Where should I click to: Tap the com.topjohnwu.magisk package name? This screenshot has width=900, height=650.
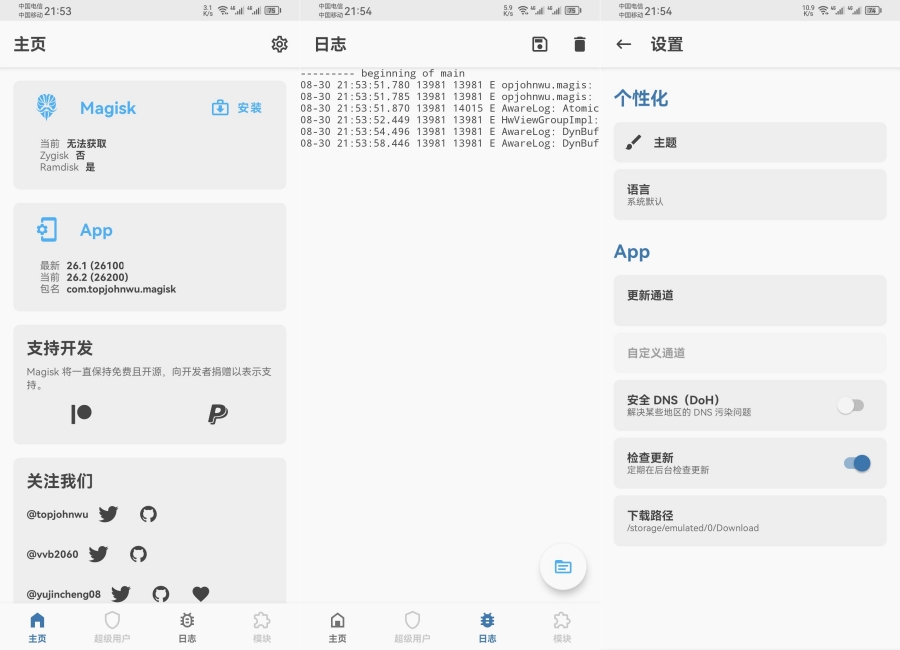tap(121, 289)
